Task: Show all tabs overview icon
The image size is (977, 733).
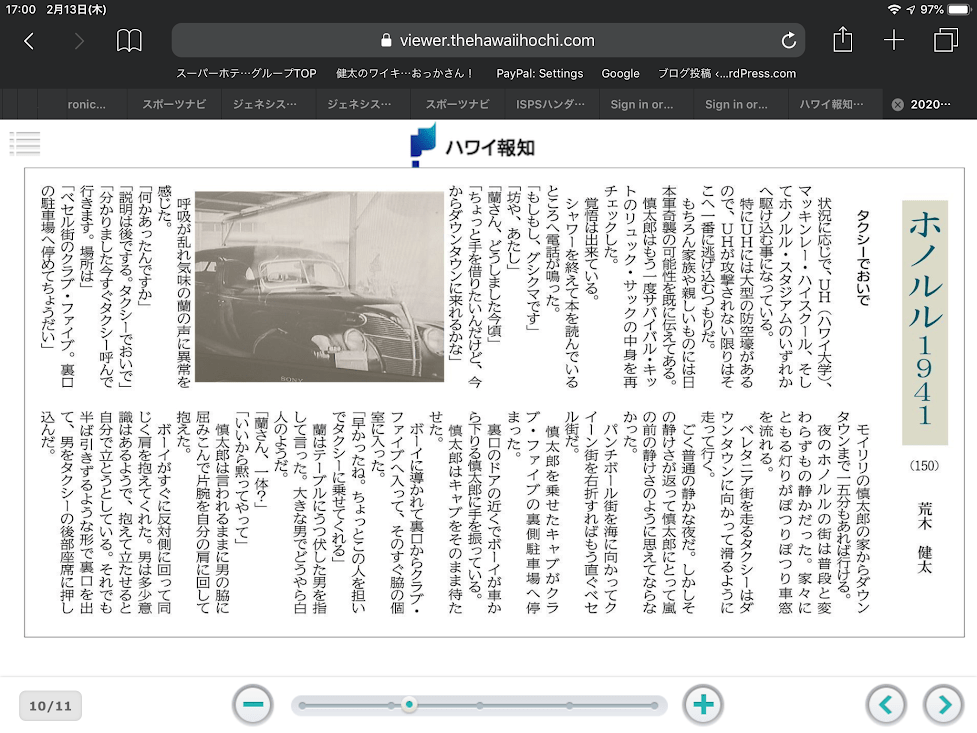Action: coord(944,41)
